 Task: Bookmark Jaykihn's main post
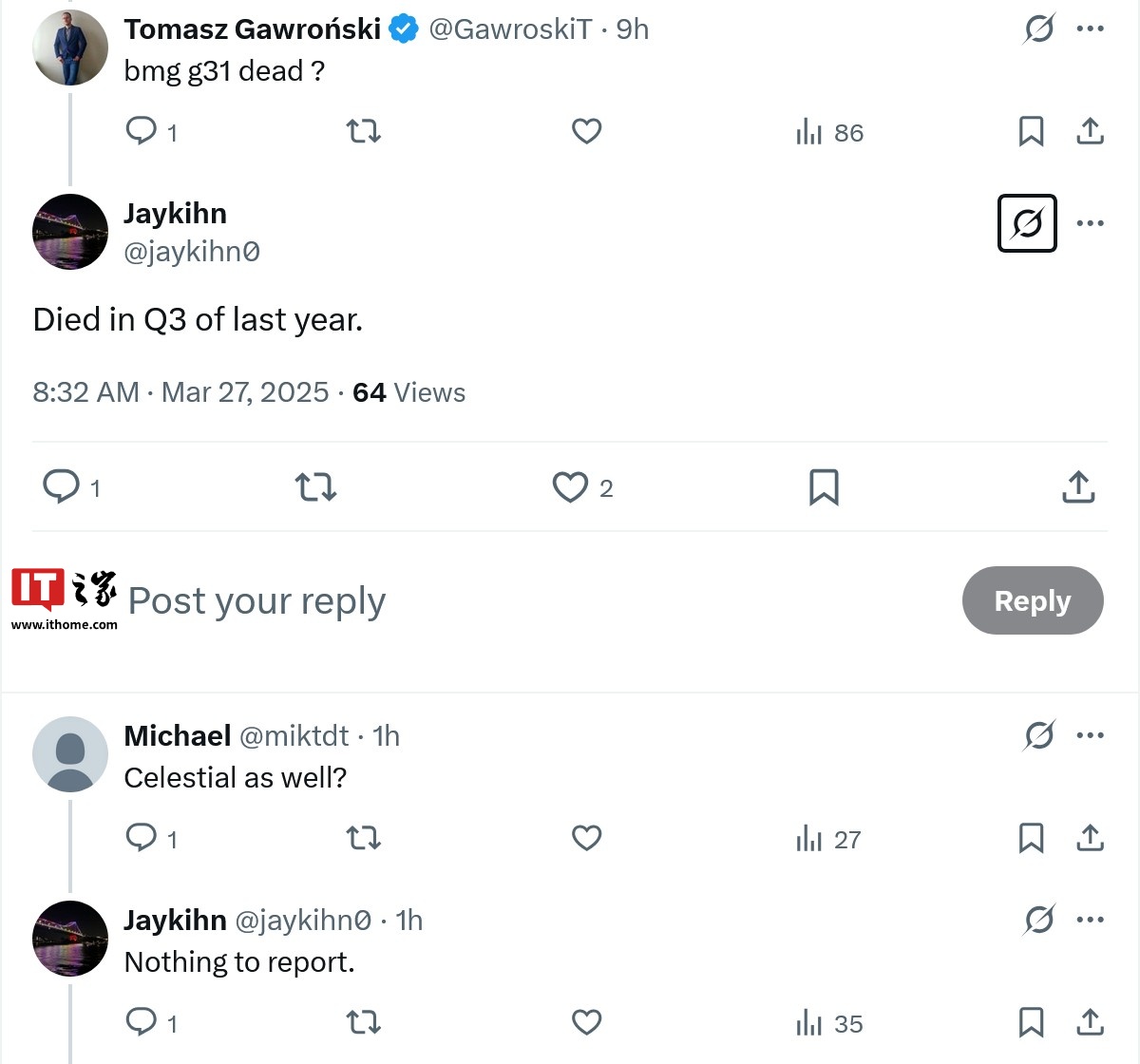click(824, 487)
